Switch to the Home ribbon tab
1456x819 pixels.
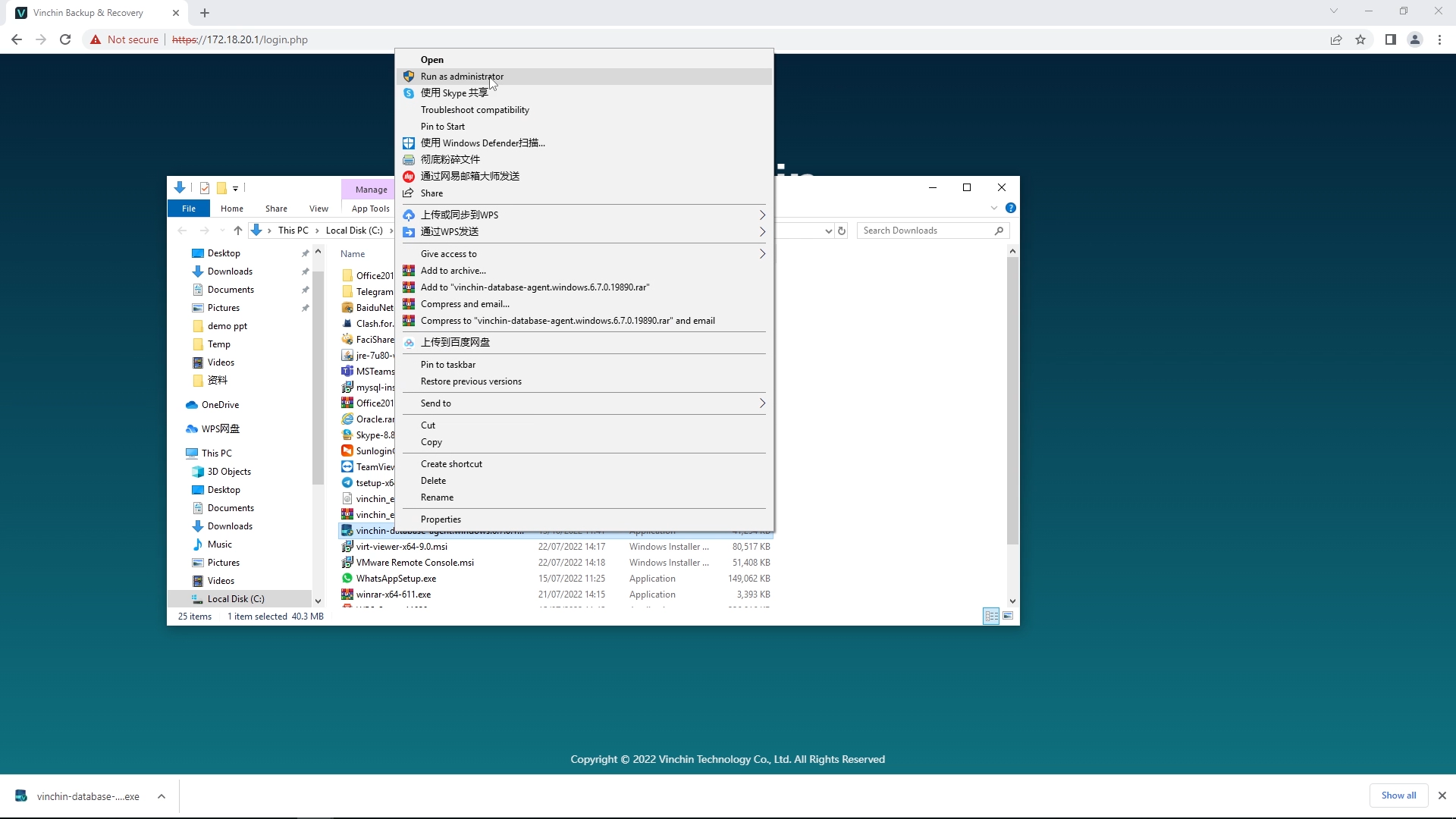232,209
